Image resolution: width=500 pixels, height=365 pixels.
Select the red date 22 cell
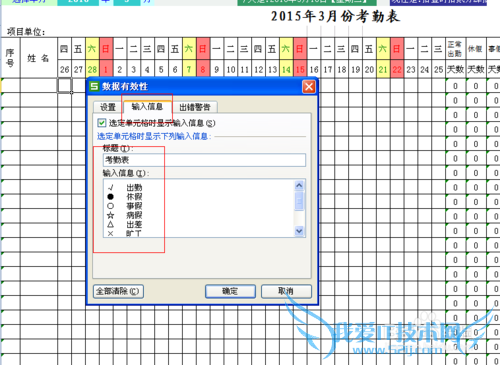397,69
